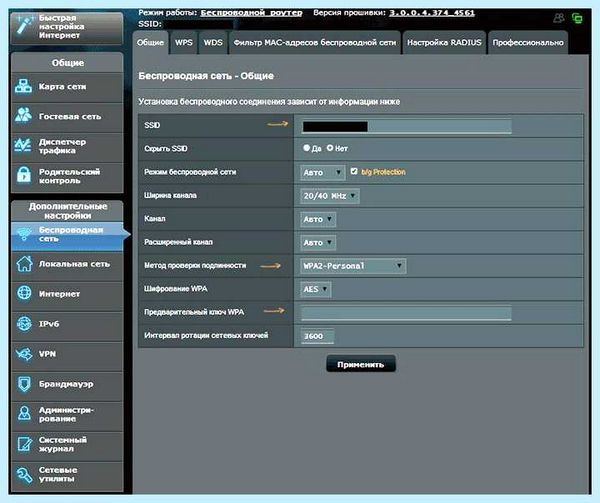This screenshot has width=600, height=503.
Task: Click 'Ширина канала' label
Action: (x=170, y=195)
